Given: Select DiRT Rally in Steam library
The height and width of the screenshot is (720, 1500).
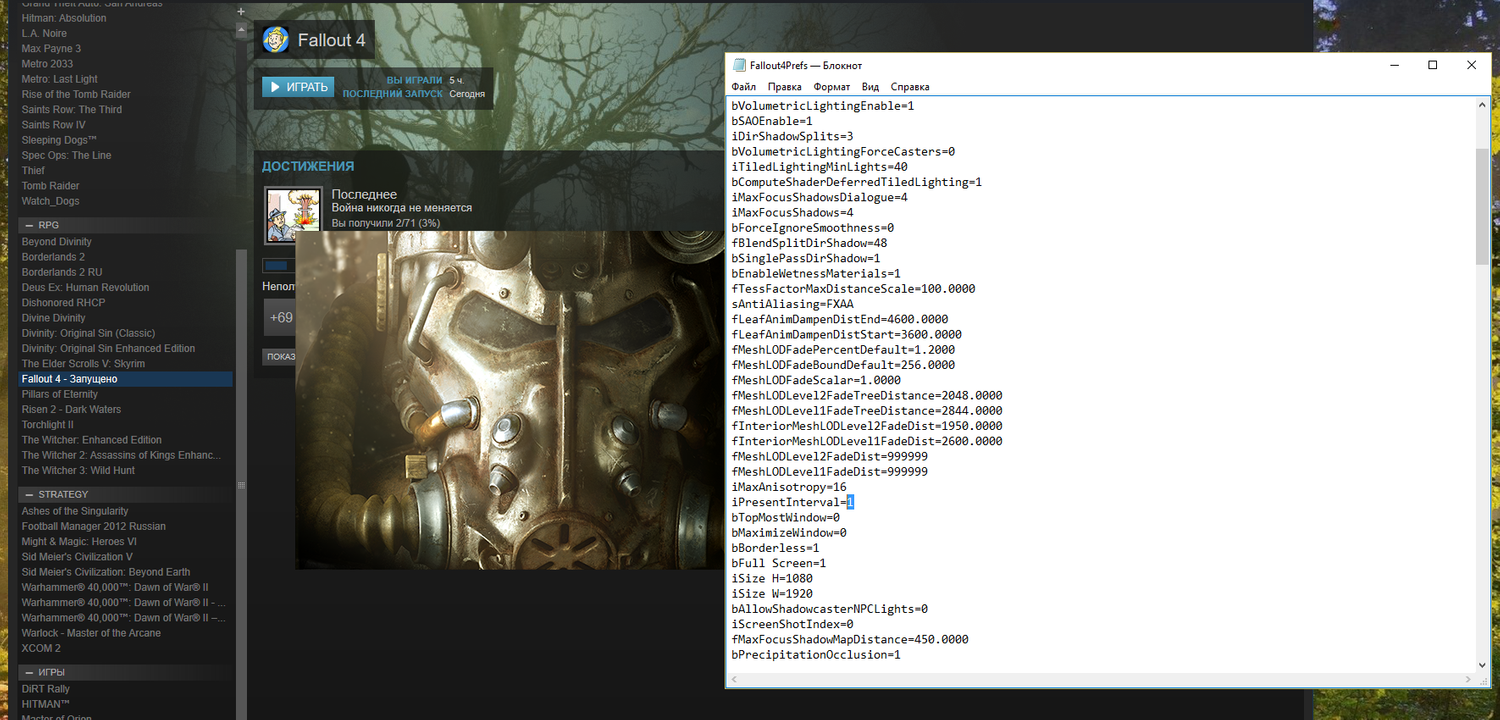Looking at the screenshot, I should [46, 689].
